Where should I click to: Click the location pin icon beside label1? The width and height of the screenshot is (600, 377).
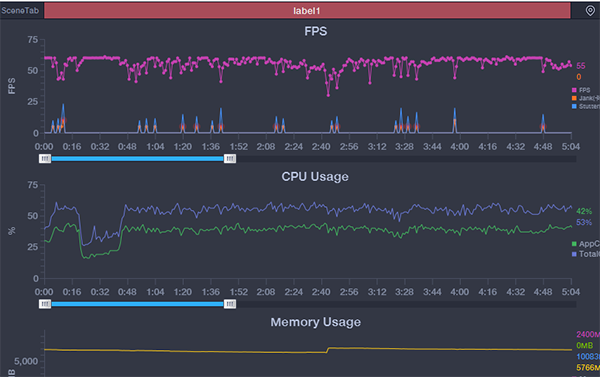[590, 11]
